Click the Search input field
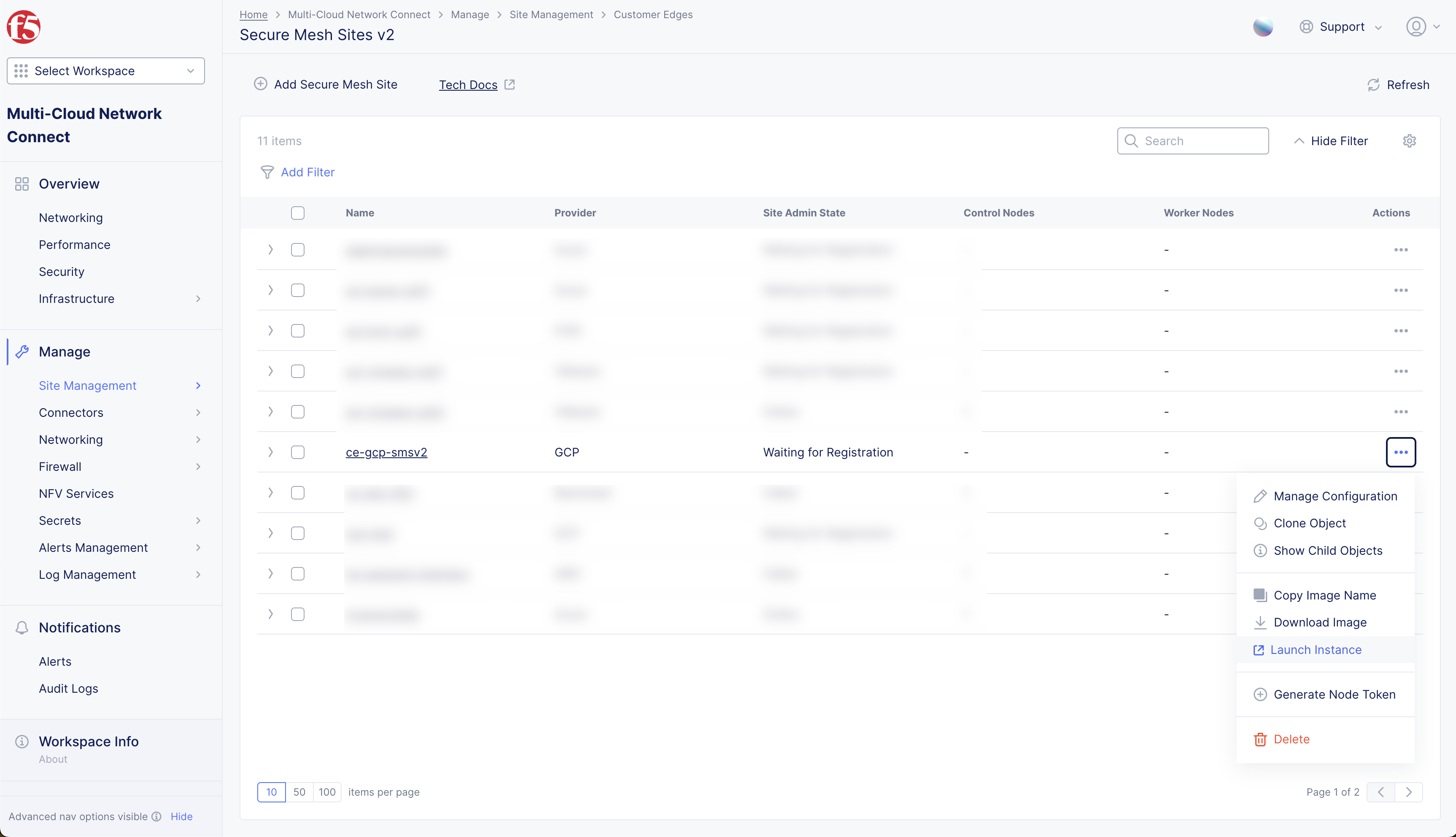 [1193, 141]
